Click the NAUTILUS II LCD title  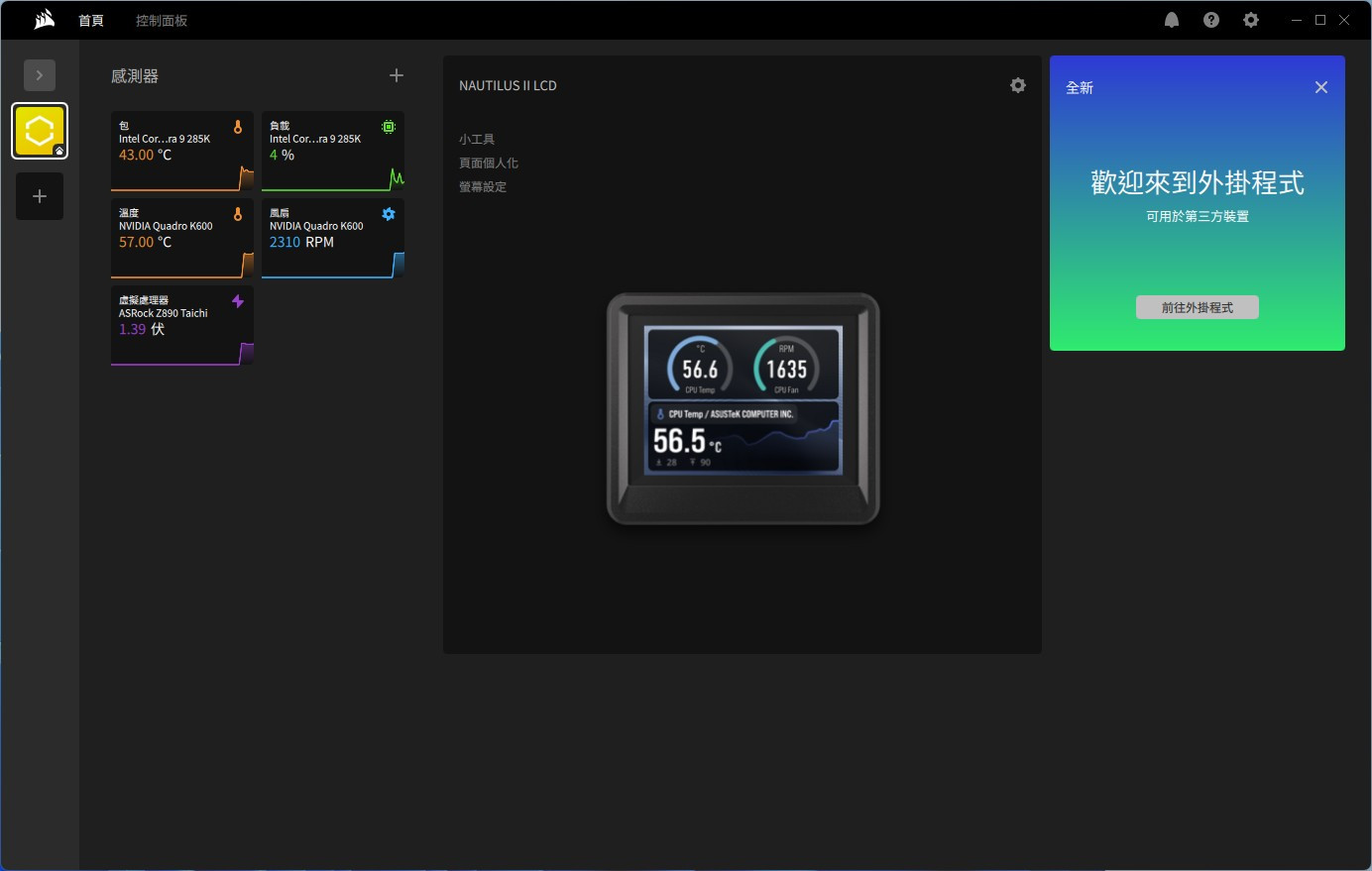coord(508,86)
